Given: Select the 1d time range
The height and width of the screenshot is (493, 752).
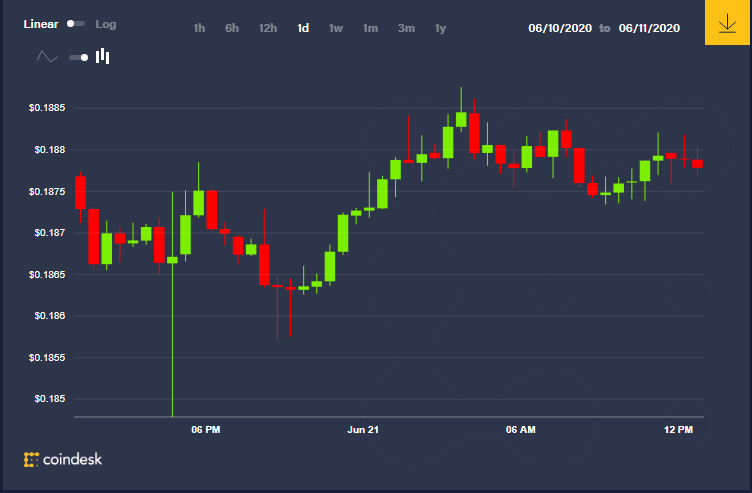Looking at the screenshot, I should tap(303, 28).
